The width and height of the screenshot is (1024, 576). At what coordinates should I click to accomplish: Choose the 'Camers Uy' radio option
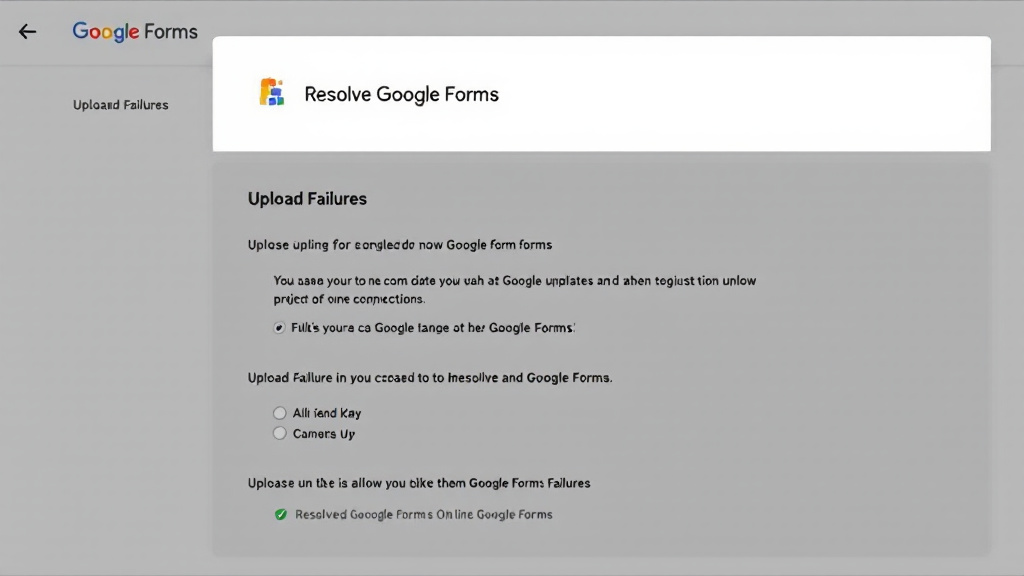280,433
